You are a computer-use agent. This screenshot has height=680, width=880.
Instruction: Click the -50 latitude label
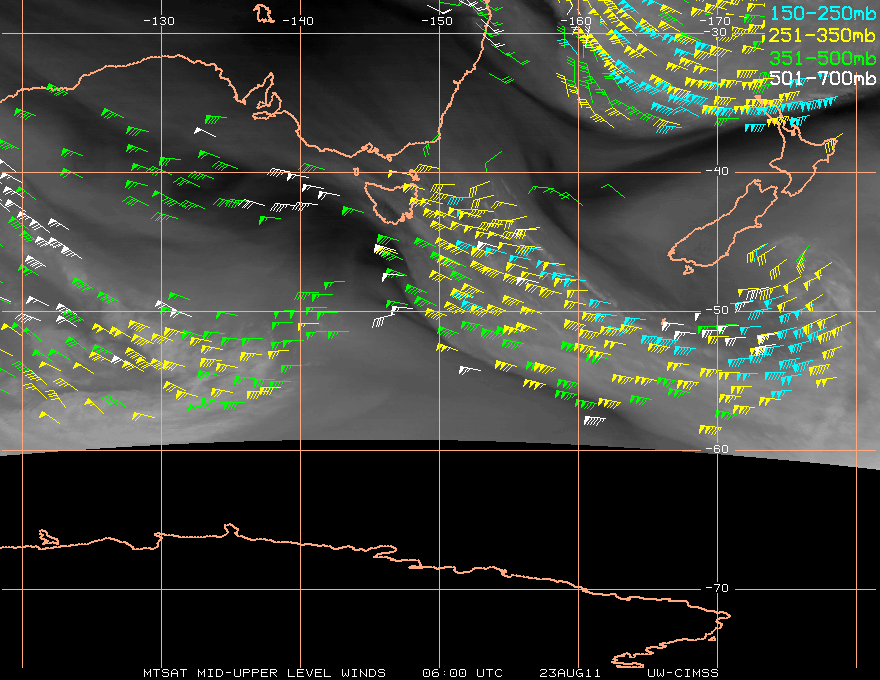coord(717,310)
